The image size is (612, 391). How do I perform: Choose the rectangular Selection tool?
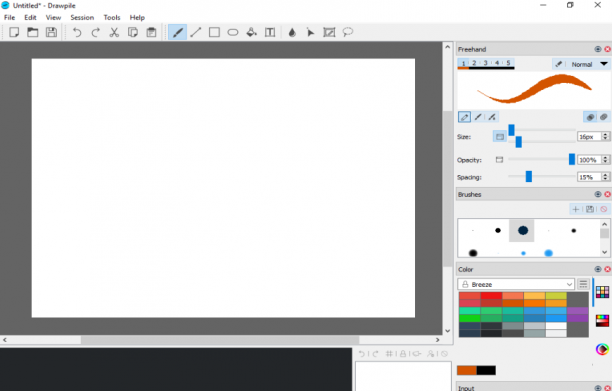(329, 32)
